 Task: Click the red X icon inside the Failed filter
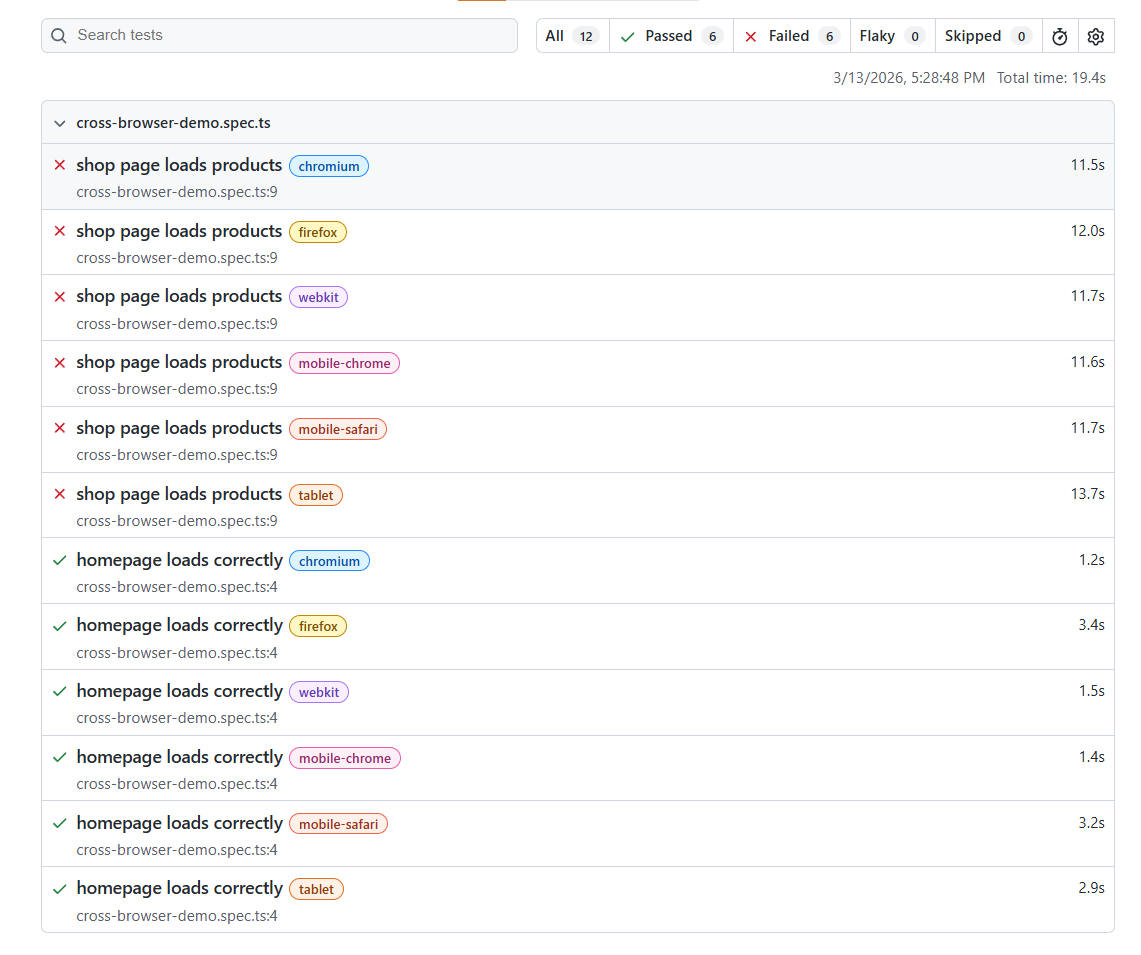tap(751, 35)
